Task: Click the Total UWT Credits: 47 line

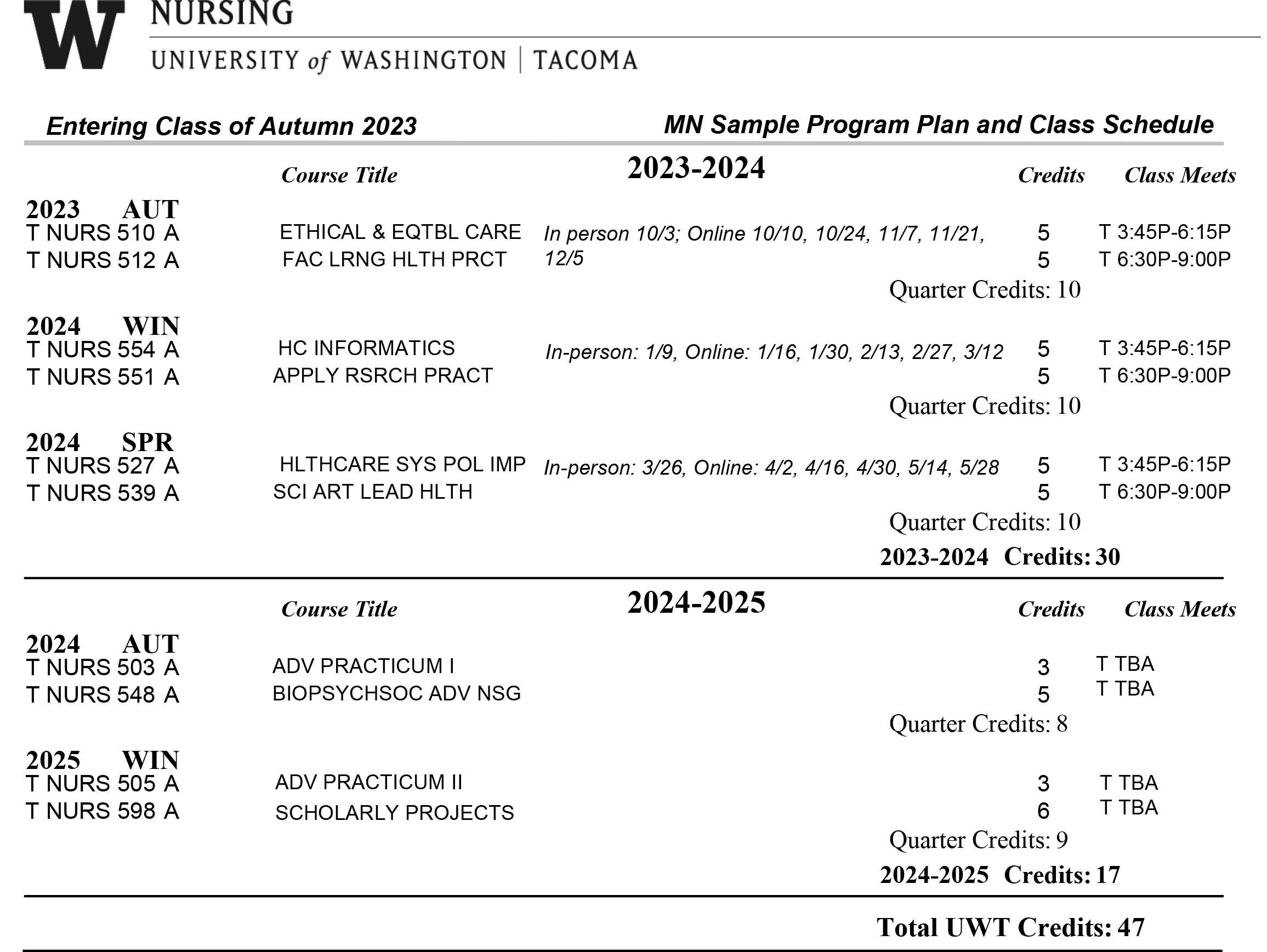Action: coord(1010,928)
